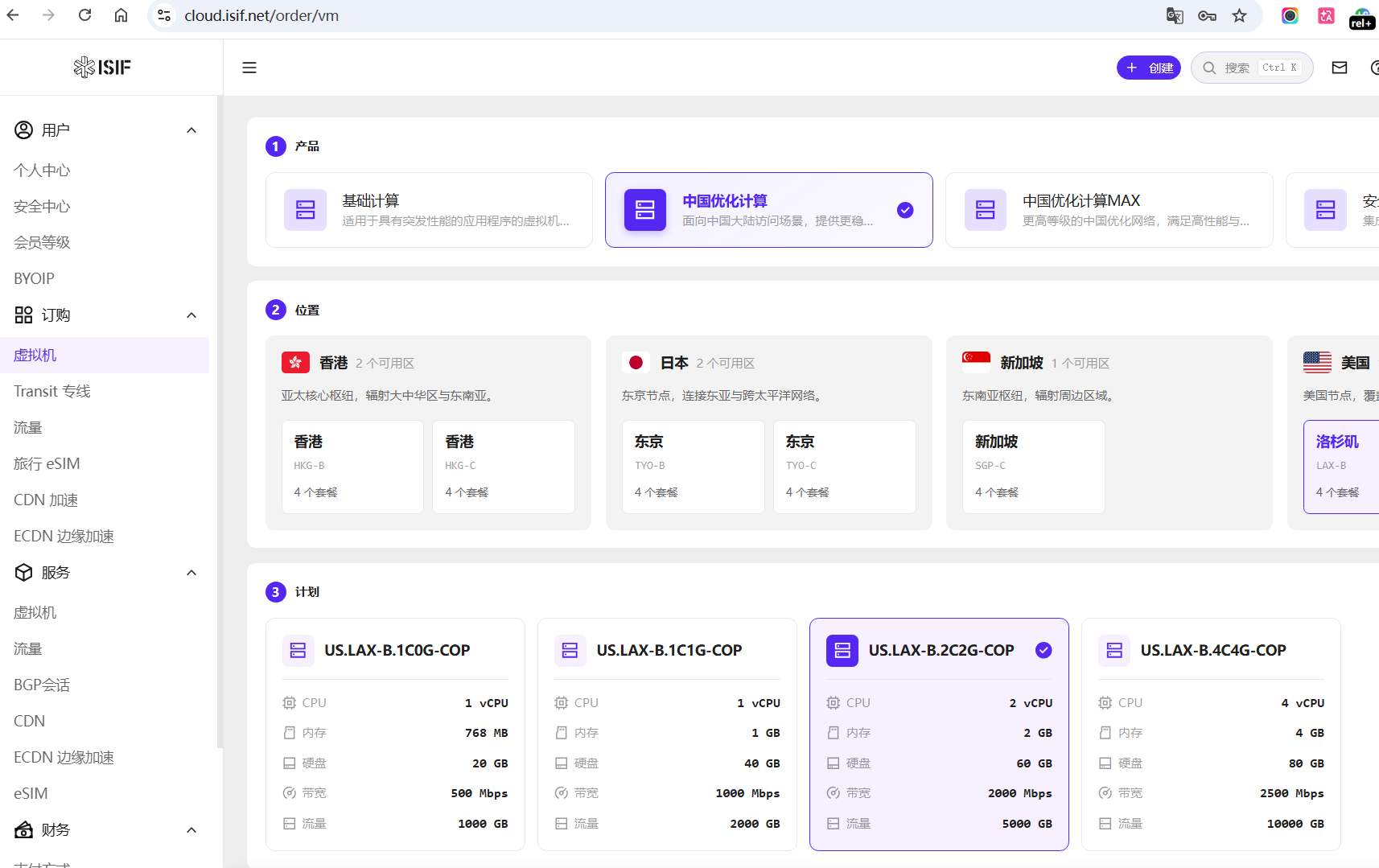Choose plan US.LAX-B.1C0G-COP

coord(395,734)
